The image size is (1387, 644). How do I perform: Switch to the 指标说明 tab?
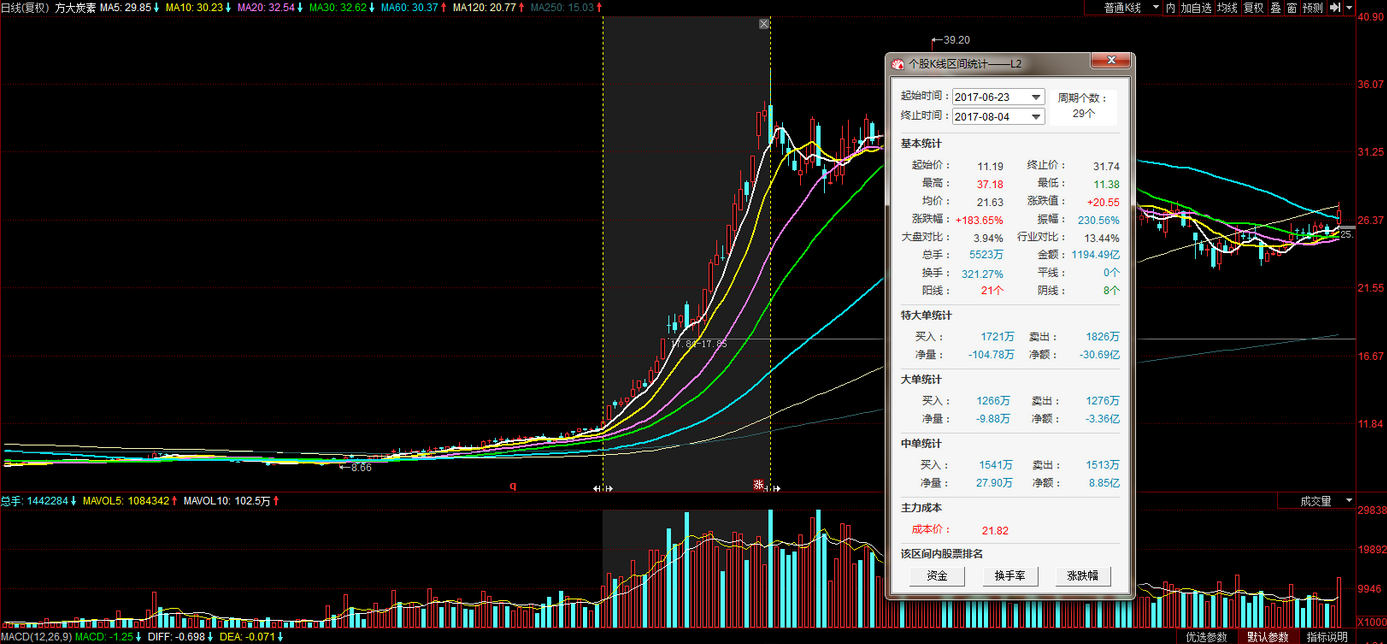(x=1326, y=637)
